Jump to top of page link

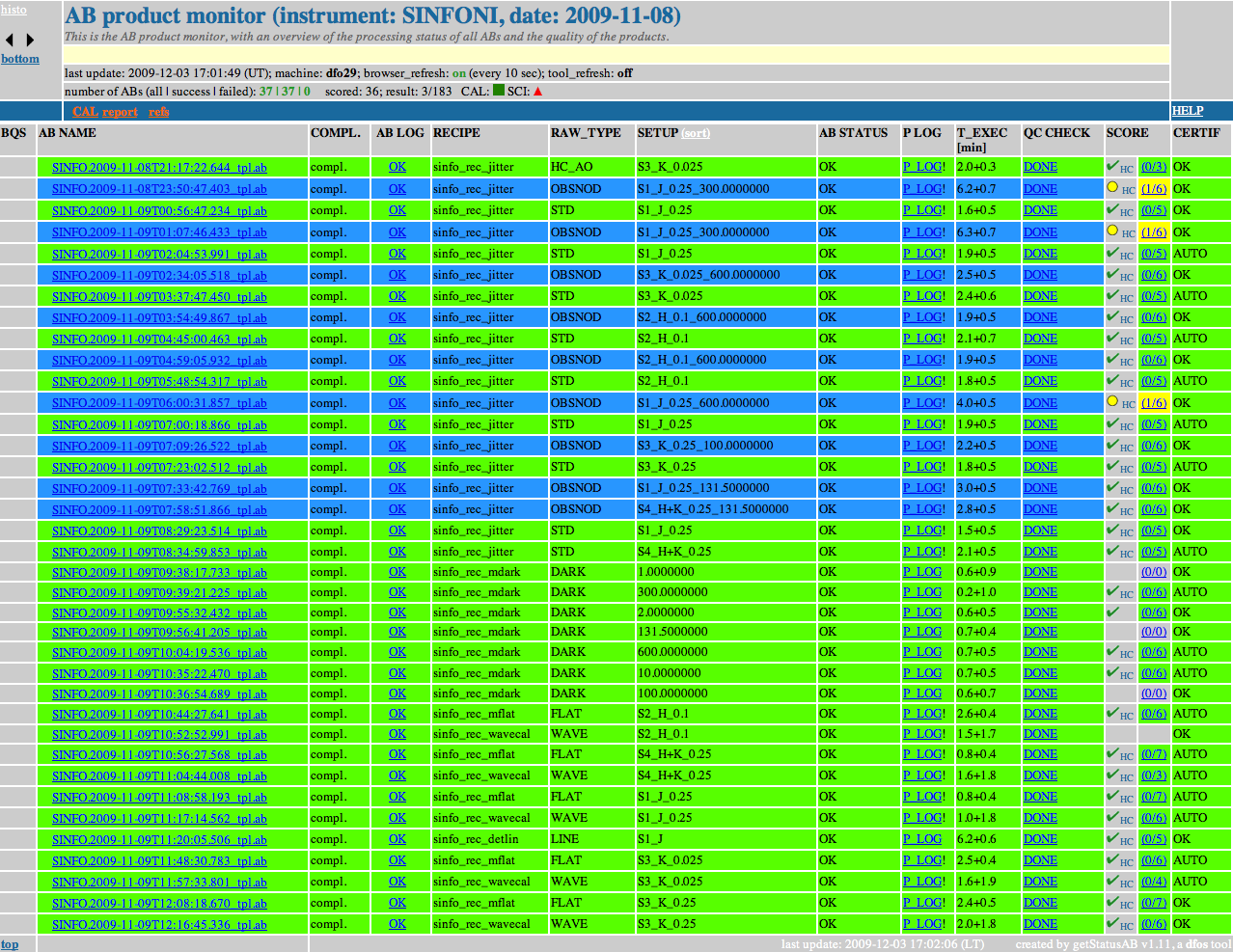[10, 944]
